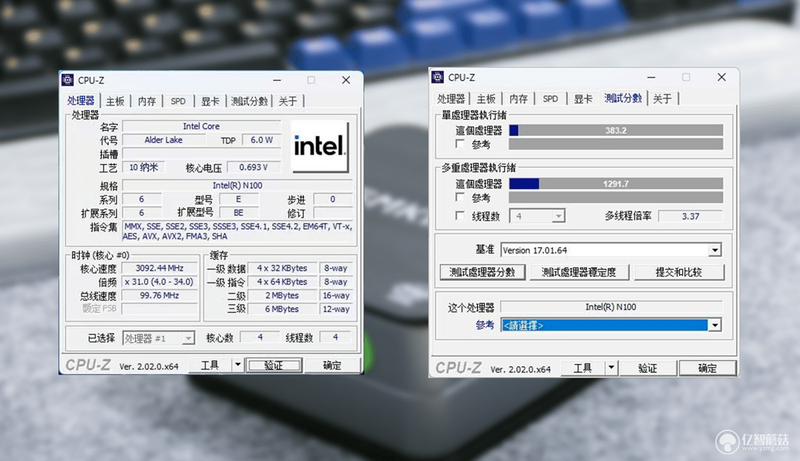Click 測試處理器分數 button
The image size is (800, 461).
click(x=482, y=272)
